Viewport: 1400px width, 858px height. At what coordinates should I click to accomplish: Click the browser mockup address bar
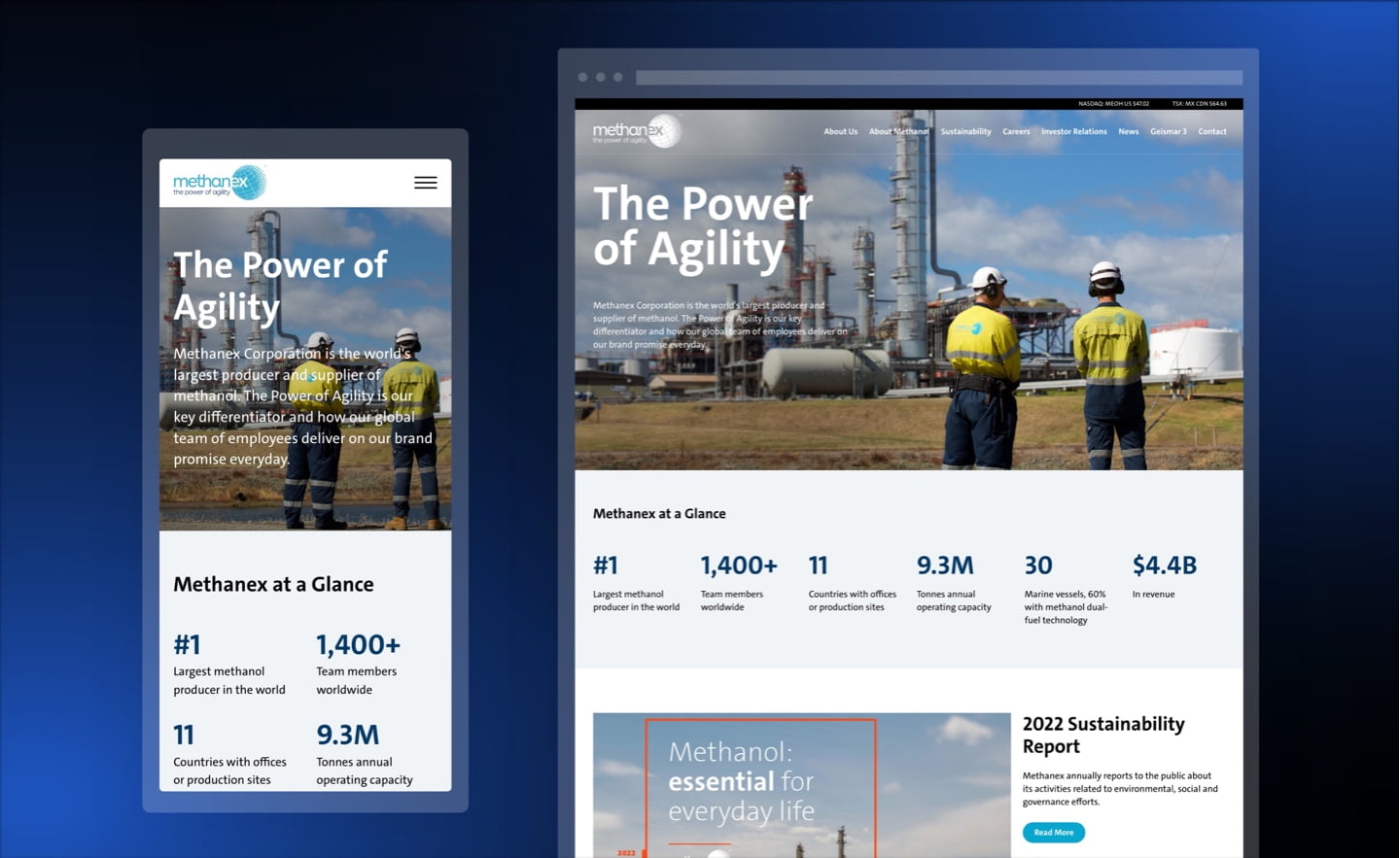939,77
